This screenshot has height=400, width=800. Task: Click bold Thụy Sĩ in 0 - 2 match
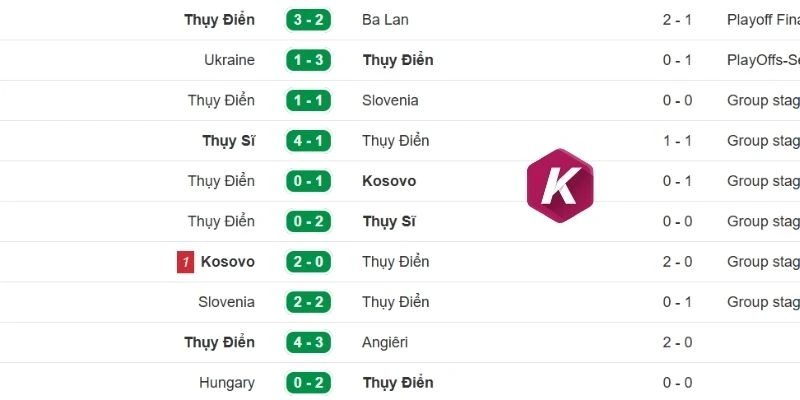pyautogui.click(x=389, y=221)
